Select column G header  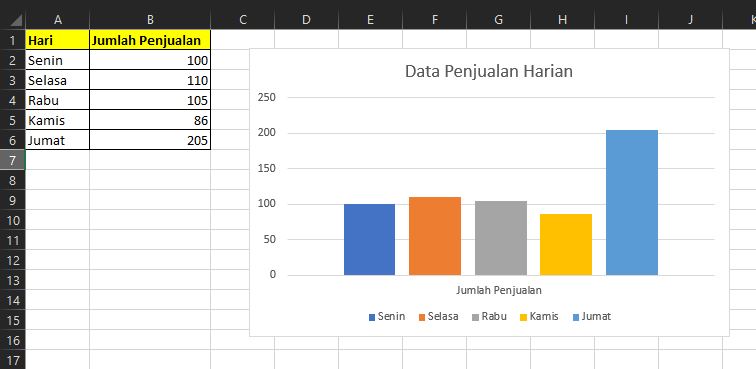click(x=498, y=19)
